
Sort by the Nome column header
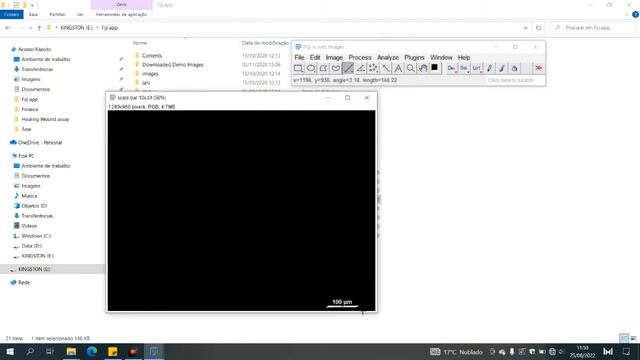tap(140, 43)
